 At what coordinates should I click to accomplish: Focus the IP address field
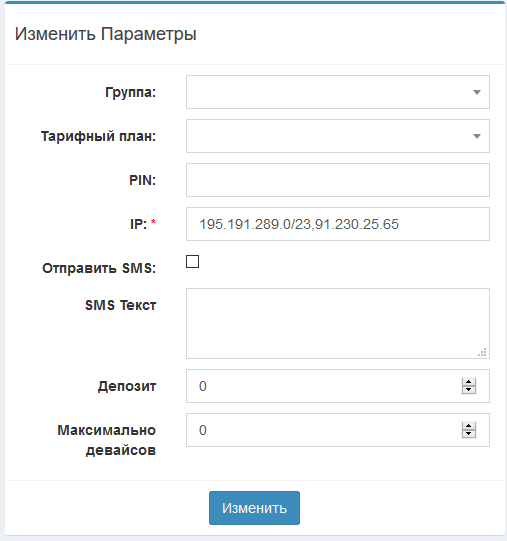pyautogui.click(x=338, y=224)
